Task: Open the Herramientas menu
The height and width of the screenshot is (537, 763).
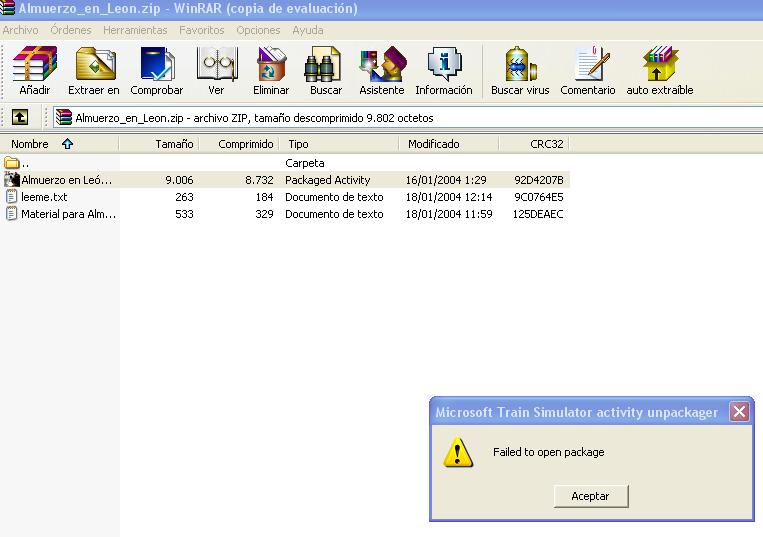Action: coord(135,30)
